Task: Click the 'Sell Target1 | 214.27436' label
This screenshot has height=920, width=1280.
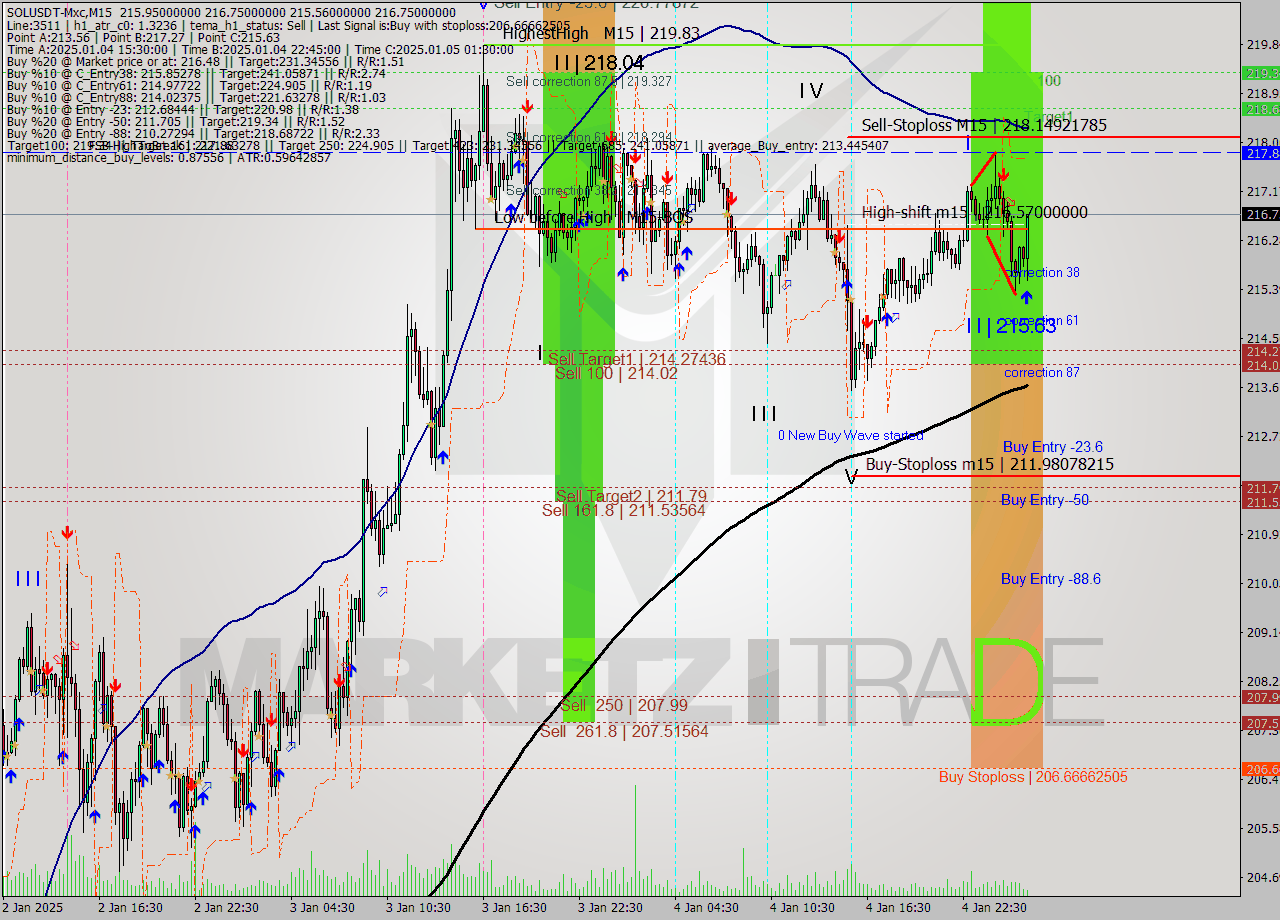Action: (x=636, y=358)
